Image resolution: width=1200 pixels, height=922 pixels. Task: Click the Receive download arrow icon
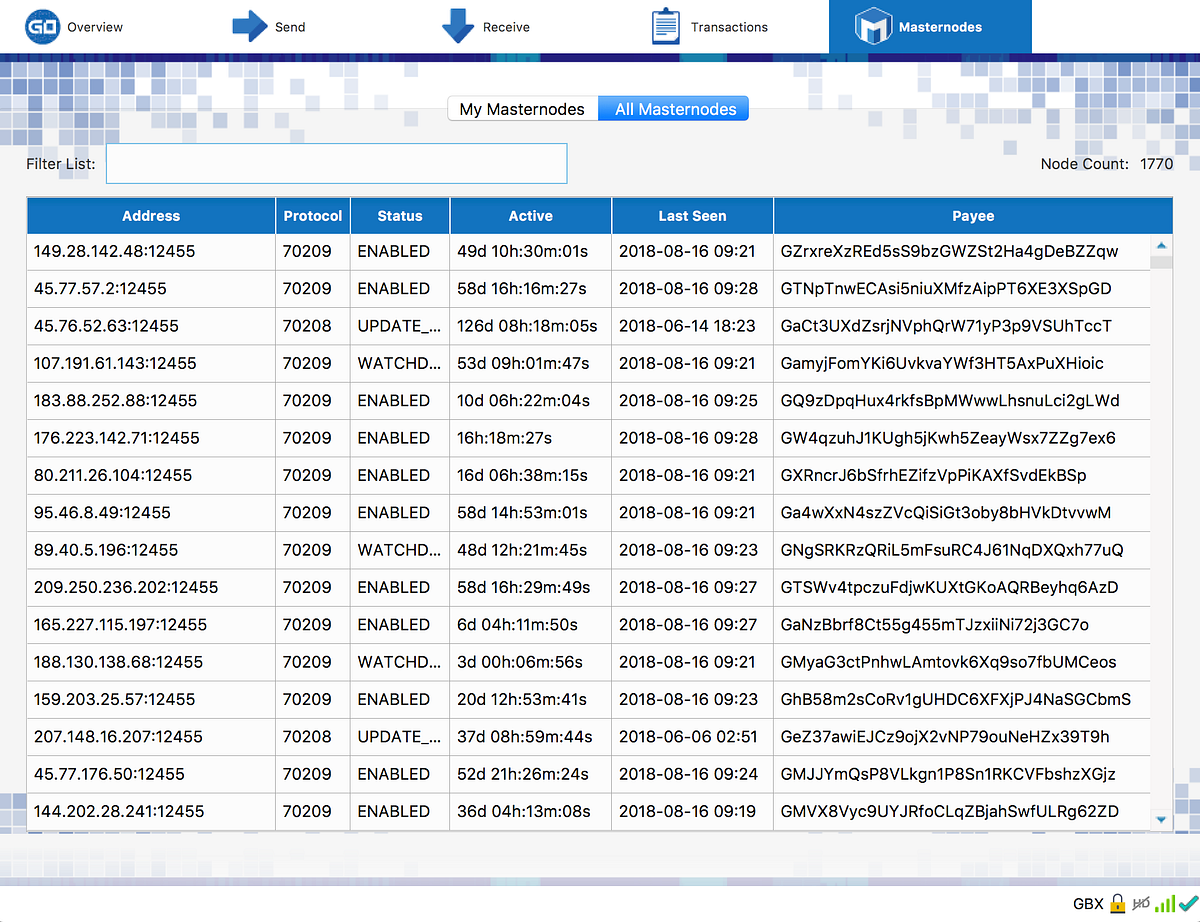coord(455,25)
